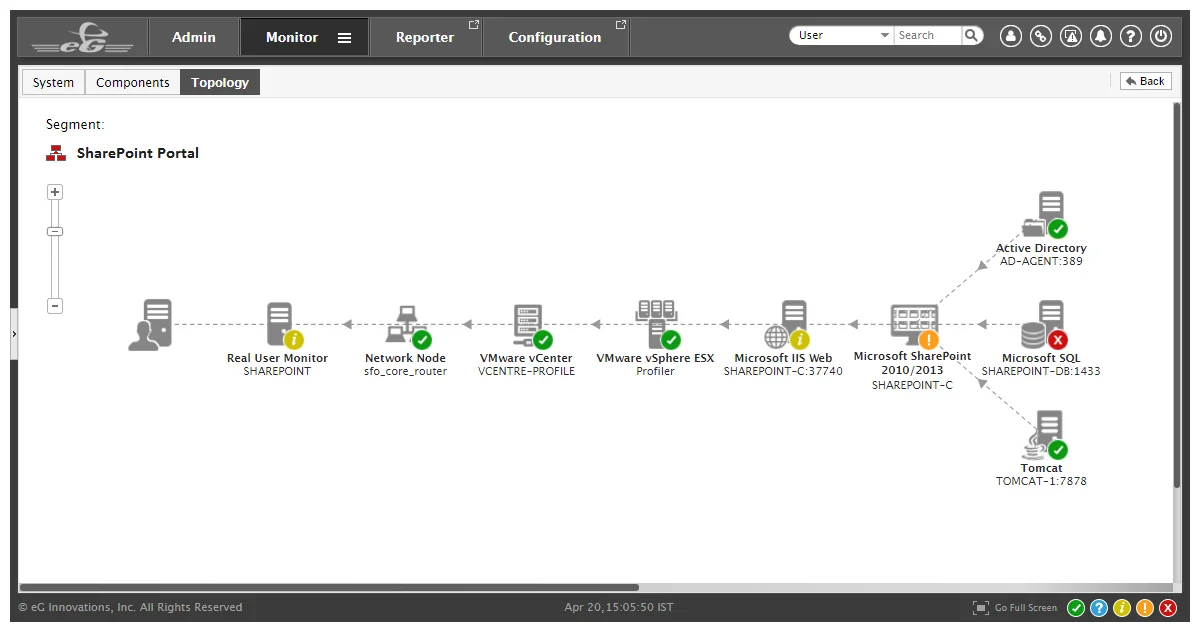
Task: Select the Active Directory node icon
Action: point(1044,215)
